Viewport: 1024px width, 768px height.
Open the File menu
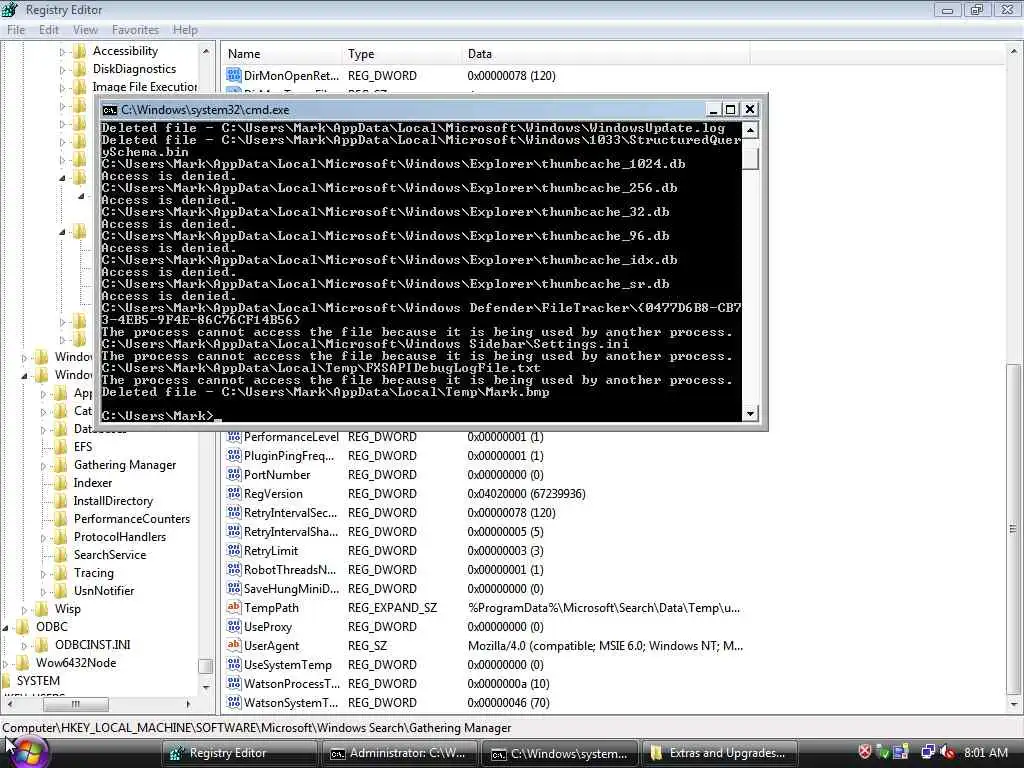(x=16, y=30)
